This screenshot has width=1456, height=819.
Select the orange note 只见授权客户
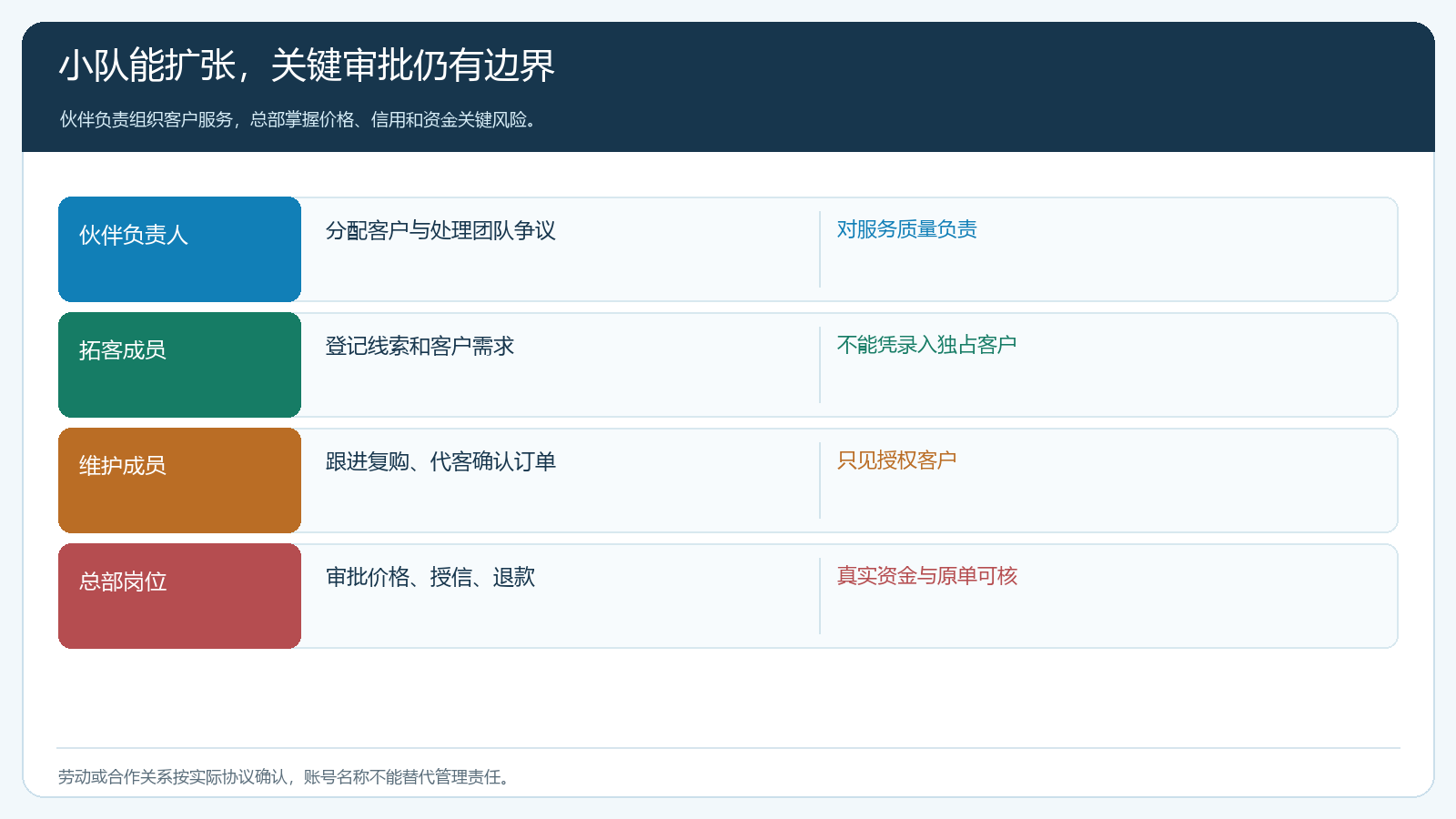896,460
